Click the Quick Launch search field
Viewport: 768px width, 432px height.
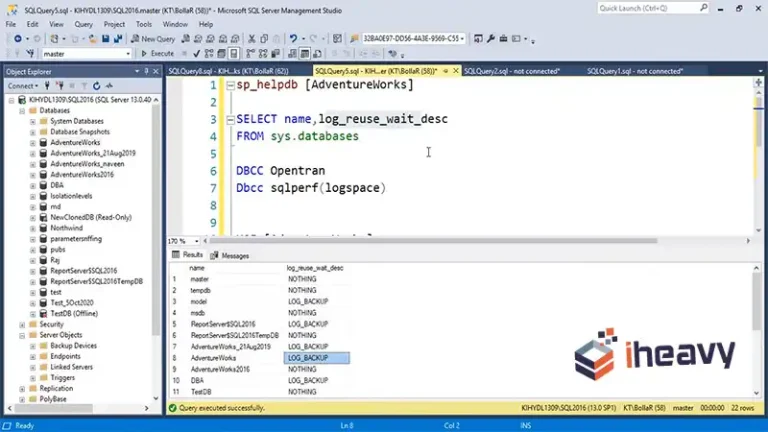click(652, 8)
